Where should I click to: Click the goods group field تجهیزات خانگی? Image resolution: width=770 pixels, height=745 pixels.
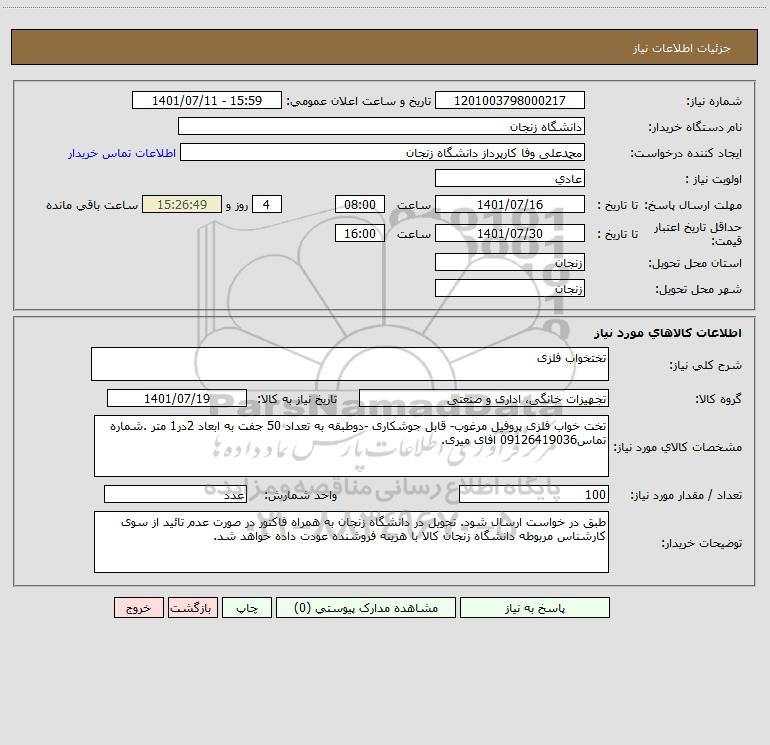(x=484, y=398)
